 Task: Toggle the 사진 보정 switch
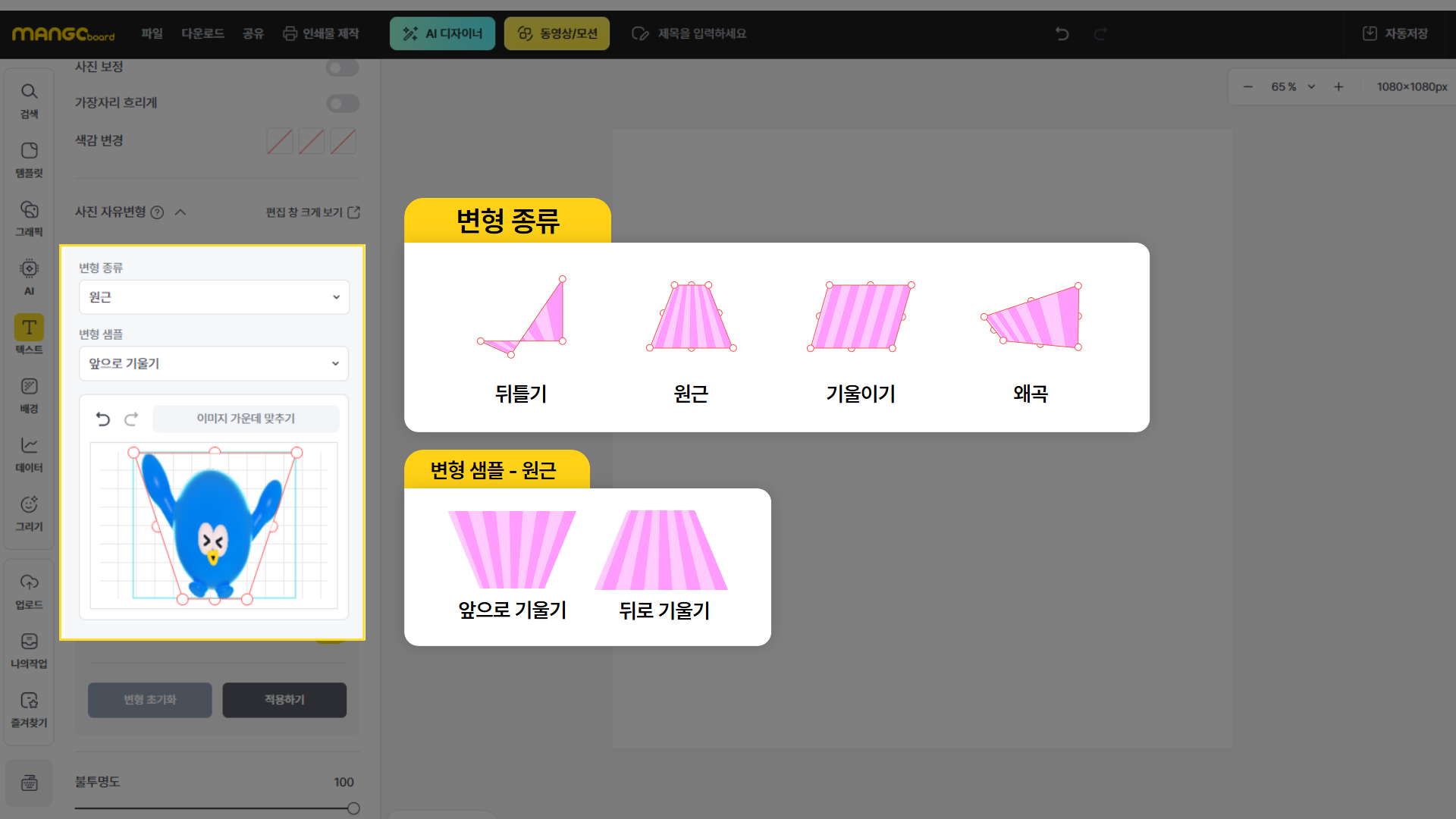coord(342,67)
